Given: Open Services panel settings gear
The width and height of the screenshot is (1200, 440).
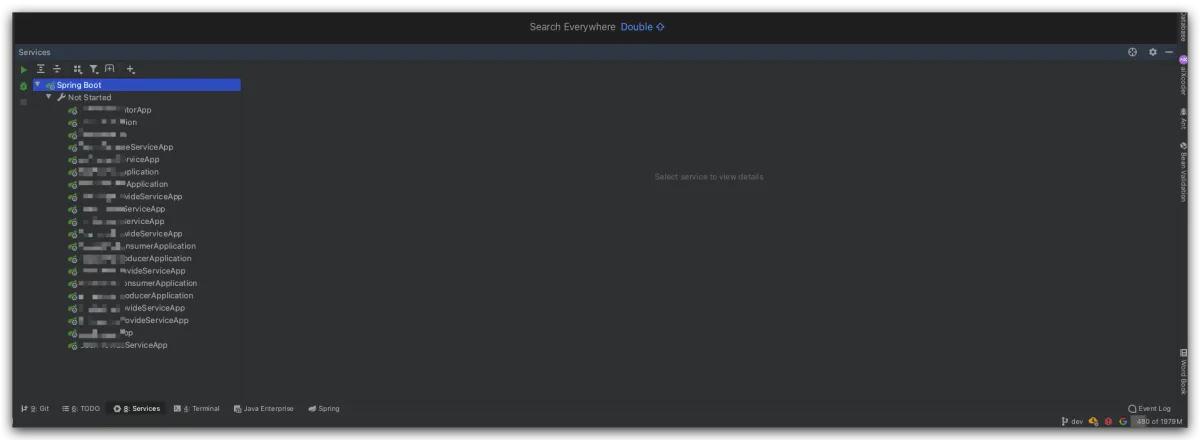Looking at the screenshot, I should coord(1152,52).
